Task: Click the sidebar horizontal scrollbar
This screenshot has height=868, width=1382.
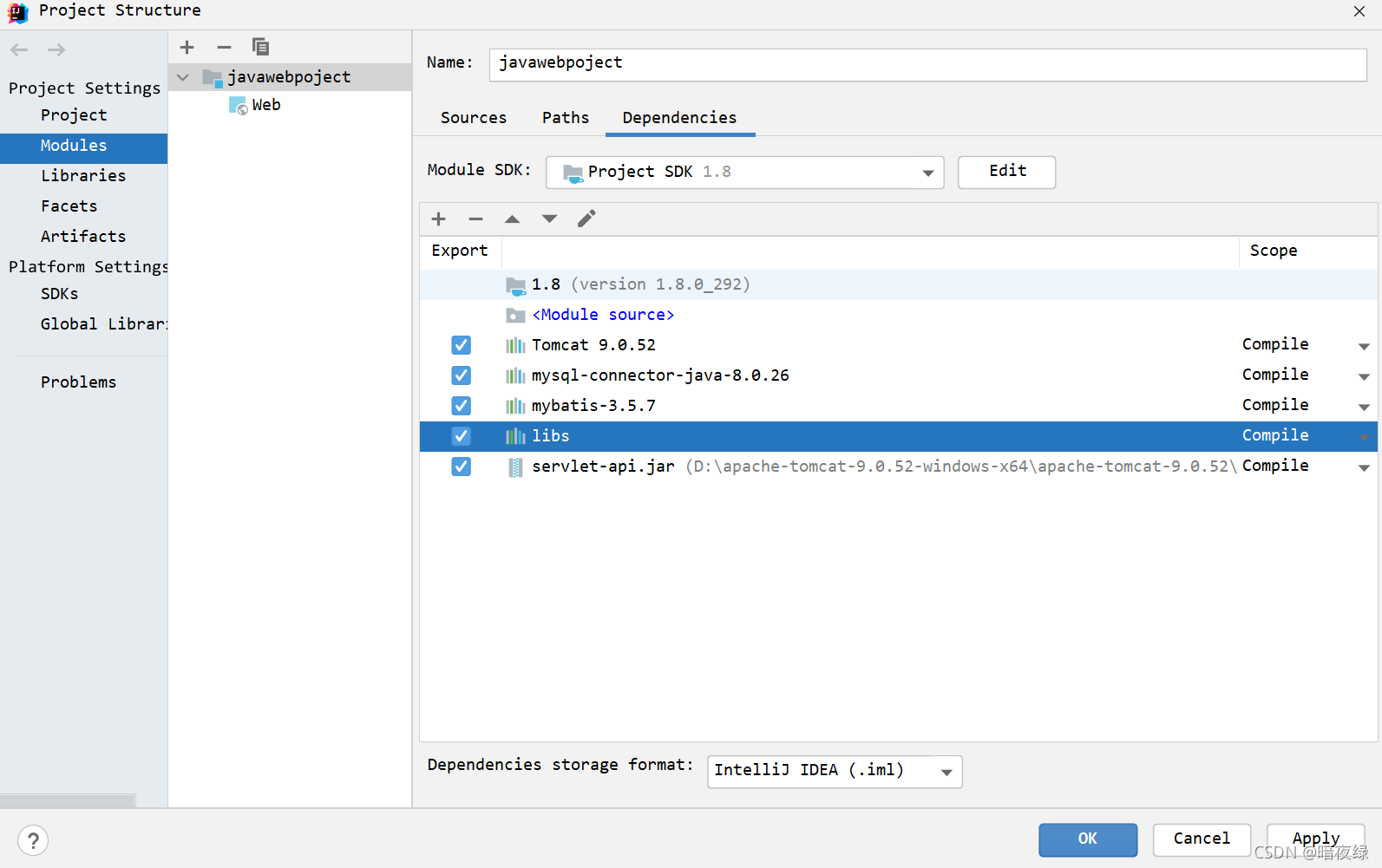Action: click(x=68, y=800)
